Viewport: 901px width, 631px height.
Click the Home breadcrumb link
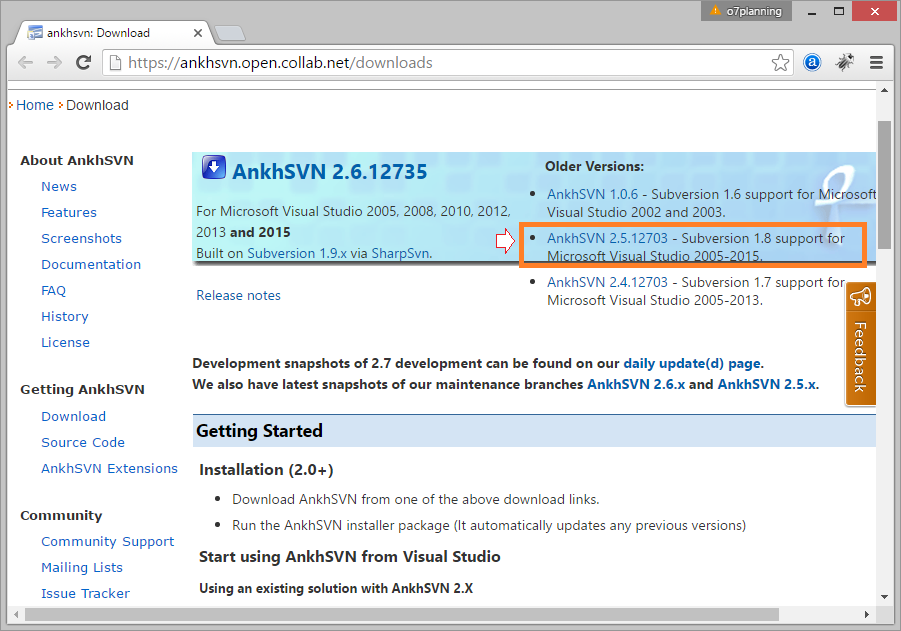pyautogui.click(x=34, y=105)
